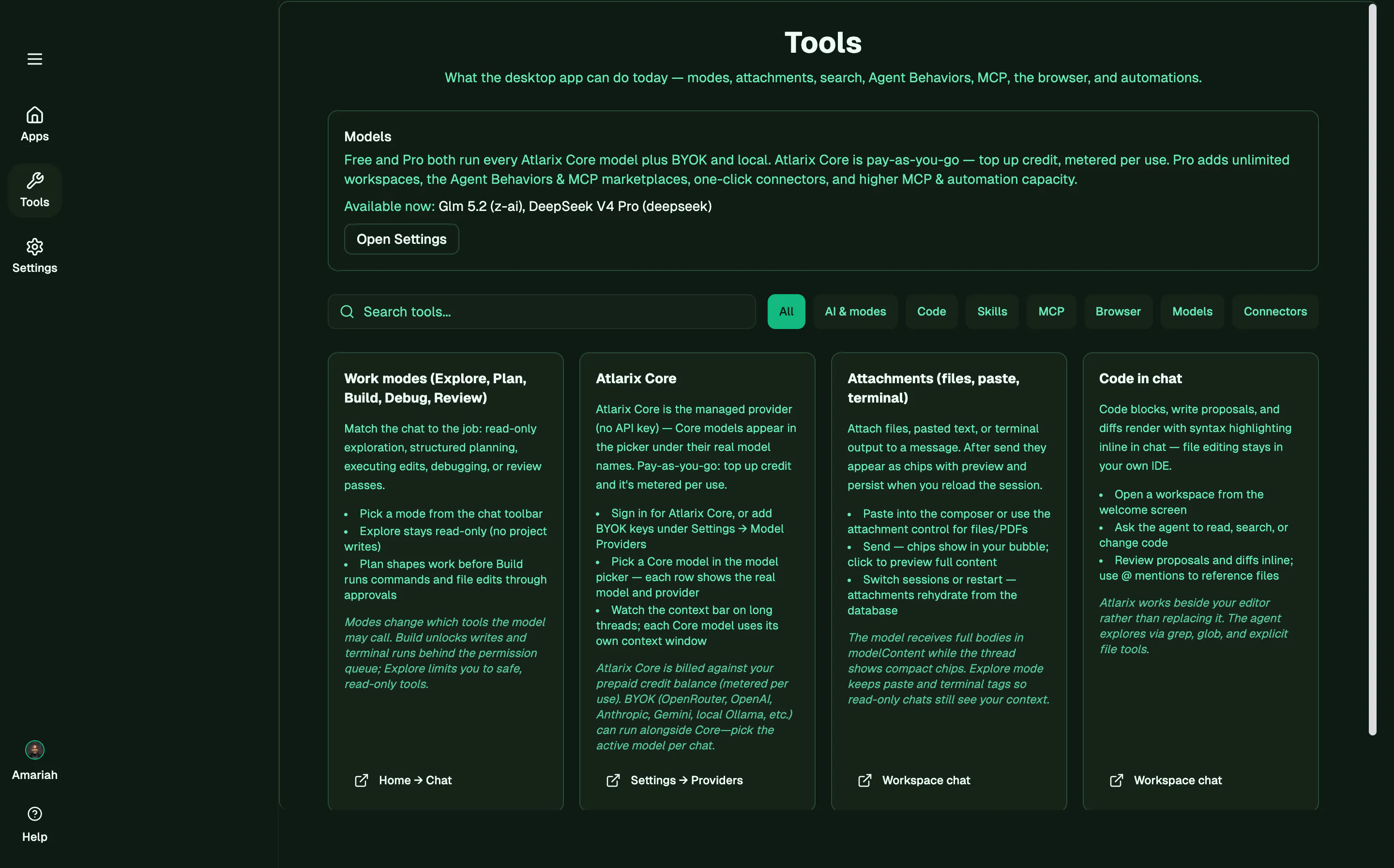Filter tools by Connectors
Screen dimensions: 1394x868
click(1275, 312)
